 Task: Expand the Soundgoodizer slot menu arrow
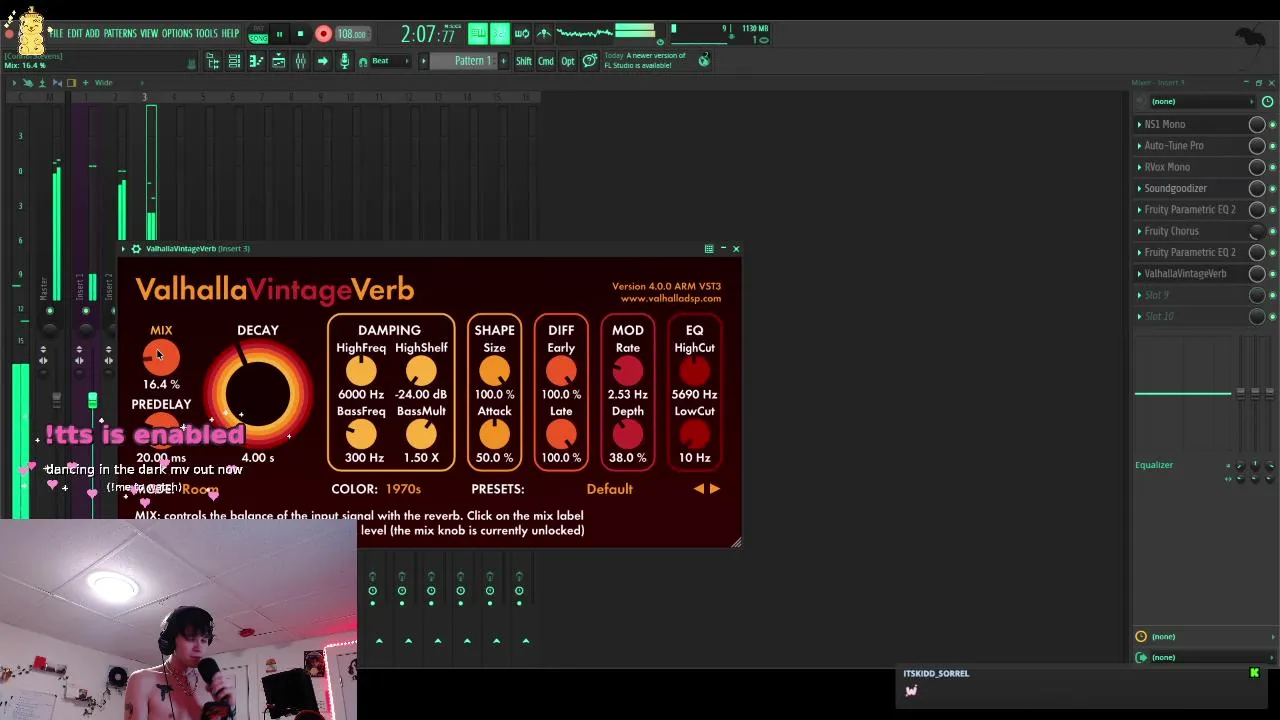1139,188
